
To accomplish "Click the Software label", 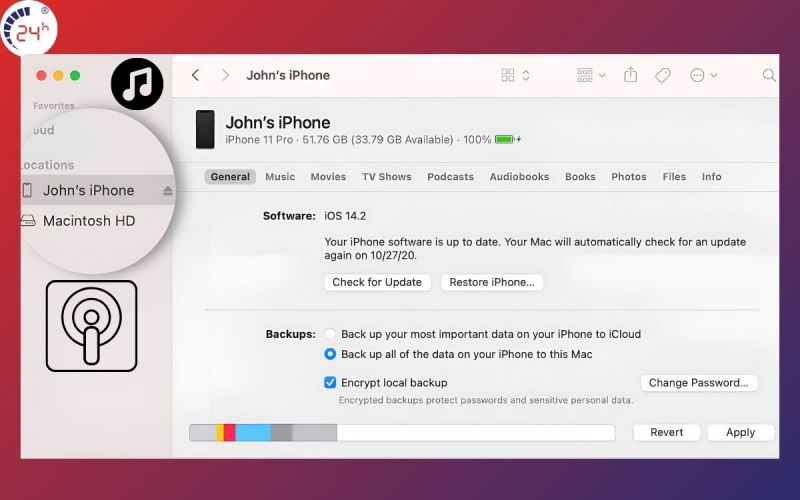I will coord(289,216).
